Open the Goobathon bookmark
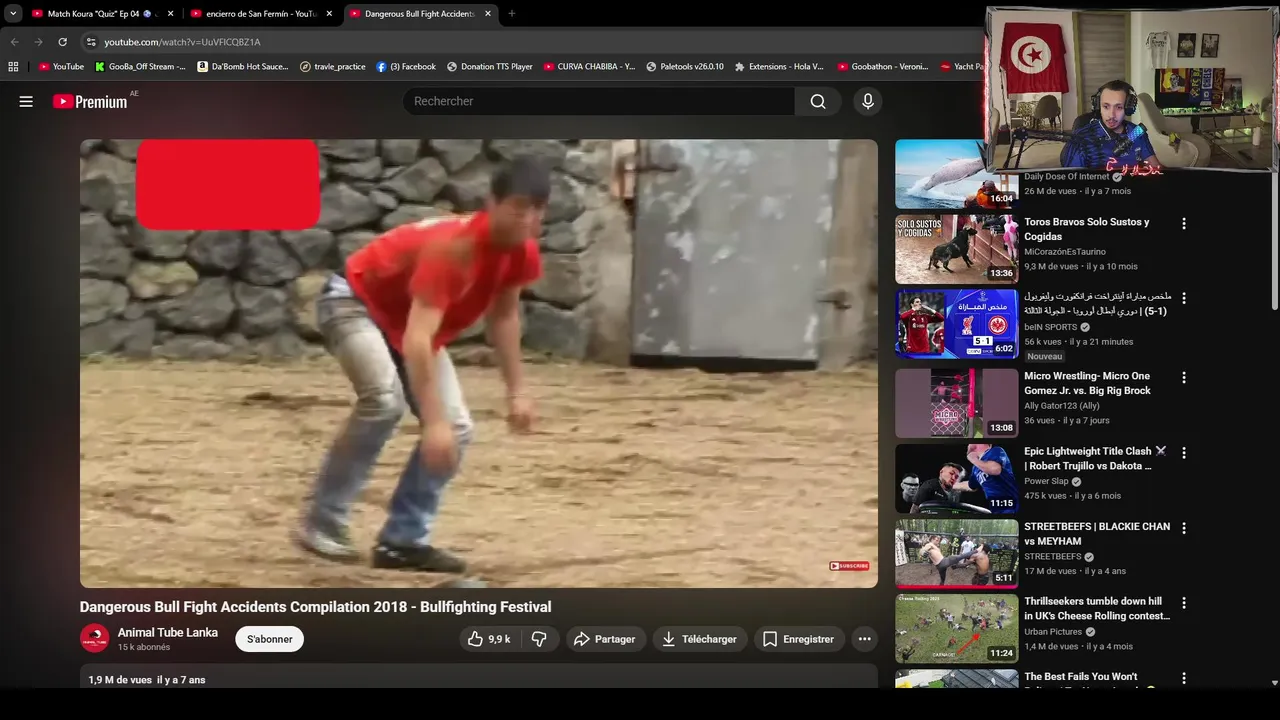Image resolution: width=1280 pixels, height=720 pixels. coord(884,67)
